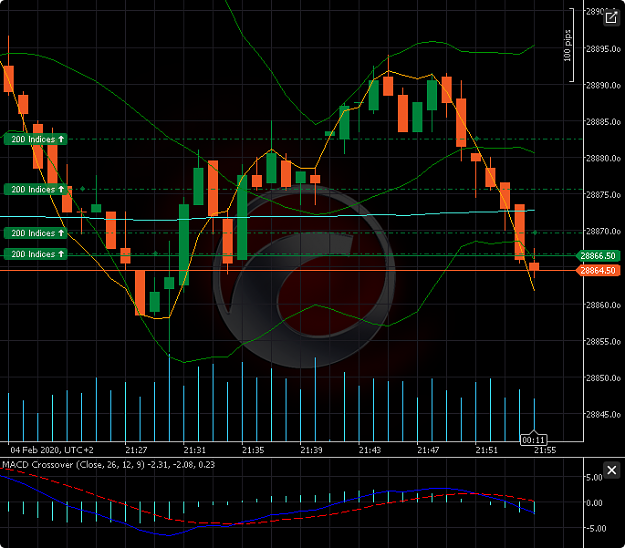Select the top 200 Indices order label
Screen dimensions: 625x548
(35, 139)
